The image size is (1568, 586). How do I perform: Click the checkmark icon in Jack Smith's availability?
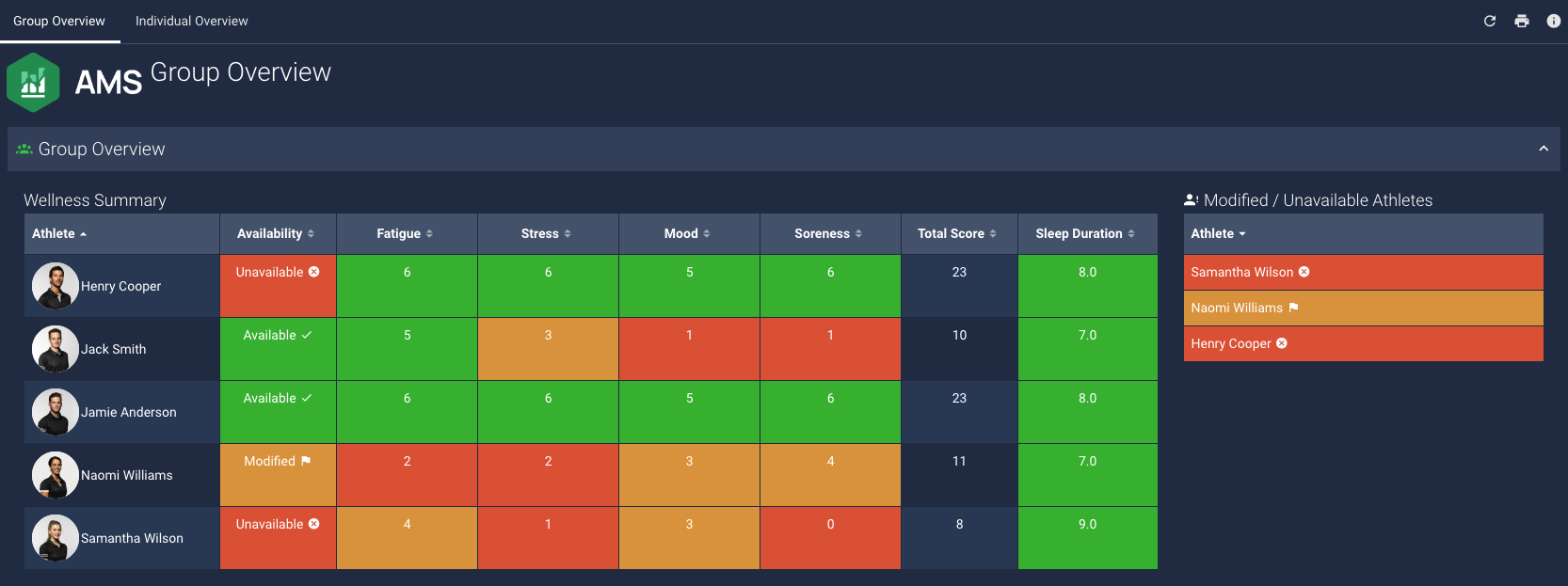coord(307,335)
